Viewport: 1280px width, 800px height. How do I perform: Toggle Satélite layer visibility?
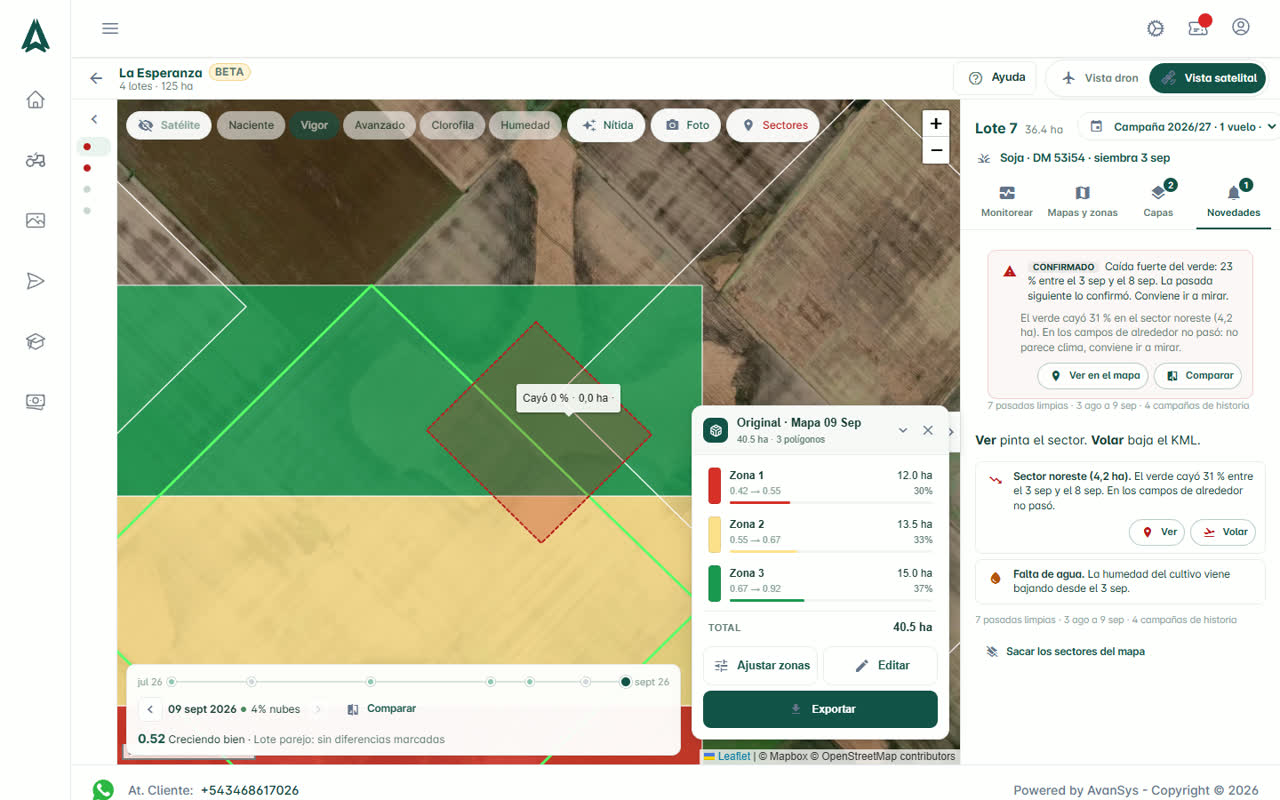click(x=169, y=125)
